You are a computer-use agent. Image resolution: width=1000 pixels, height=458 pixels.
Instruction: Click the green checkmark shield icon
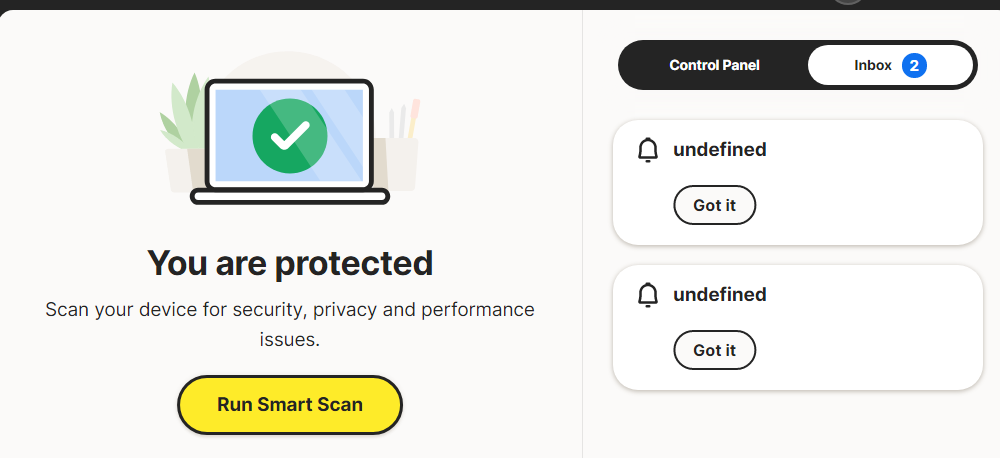pyautogui.click(x=289, y=135)
